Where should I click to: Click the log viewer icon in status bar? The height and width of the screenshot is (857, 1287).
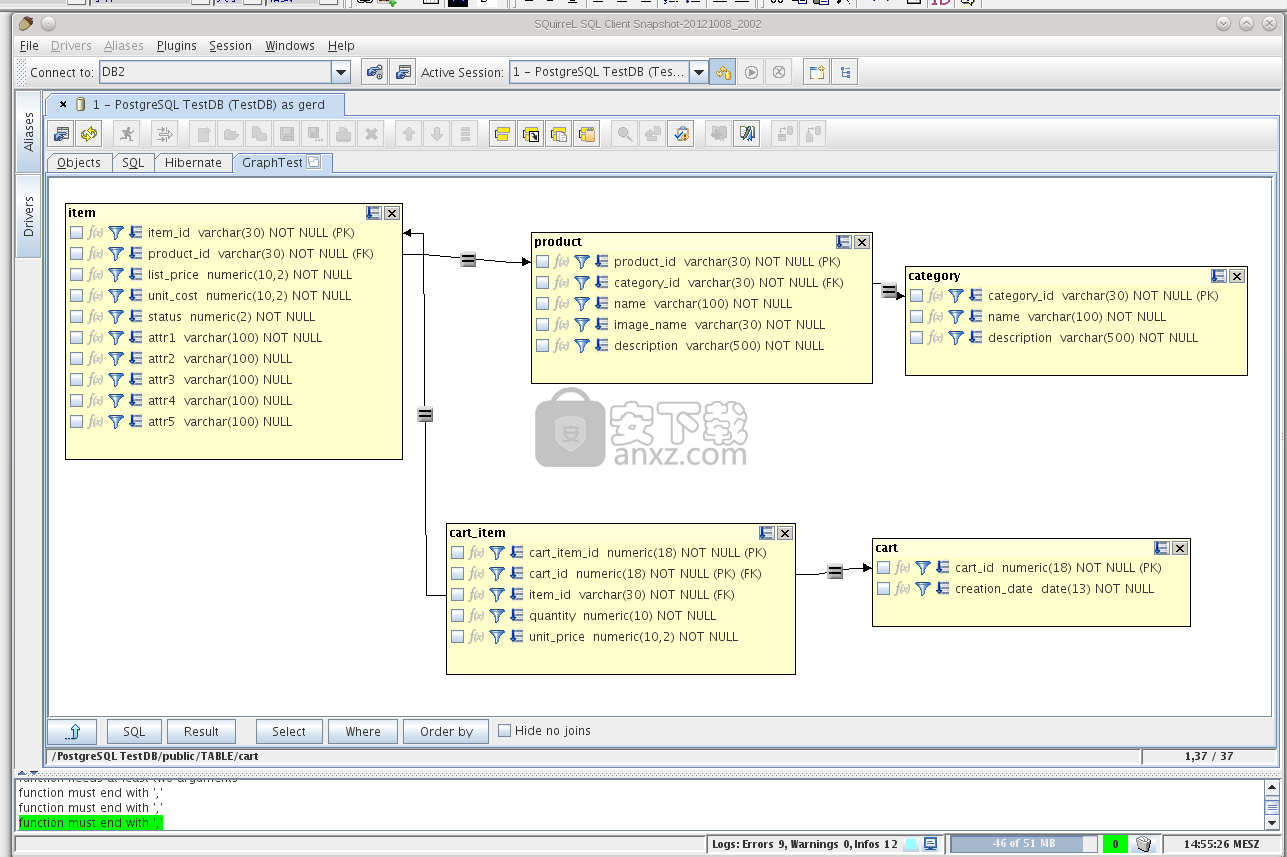coord(931,844)
